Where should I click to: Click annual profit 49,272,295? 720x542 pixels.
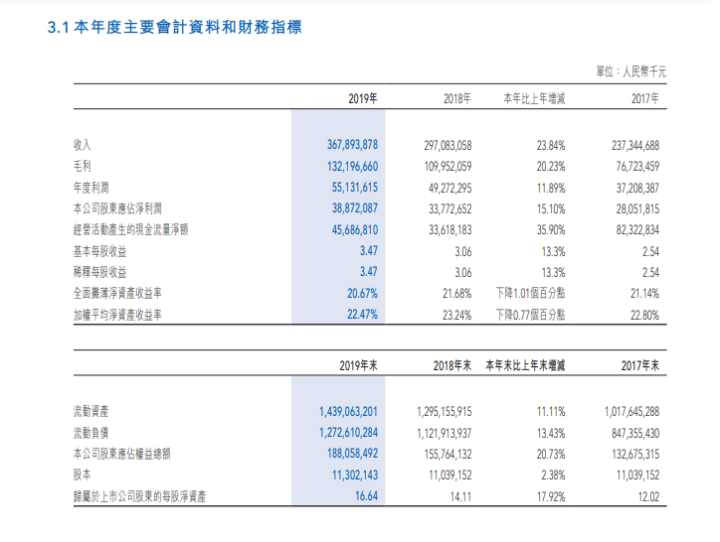click(450, 188)
